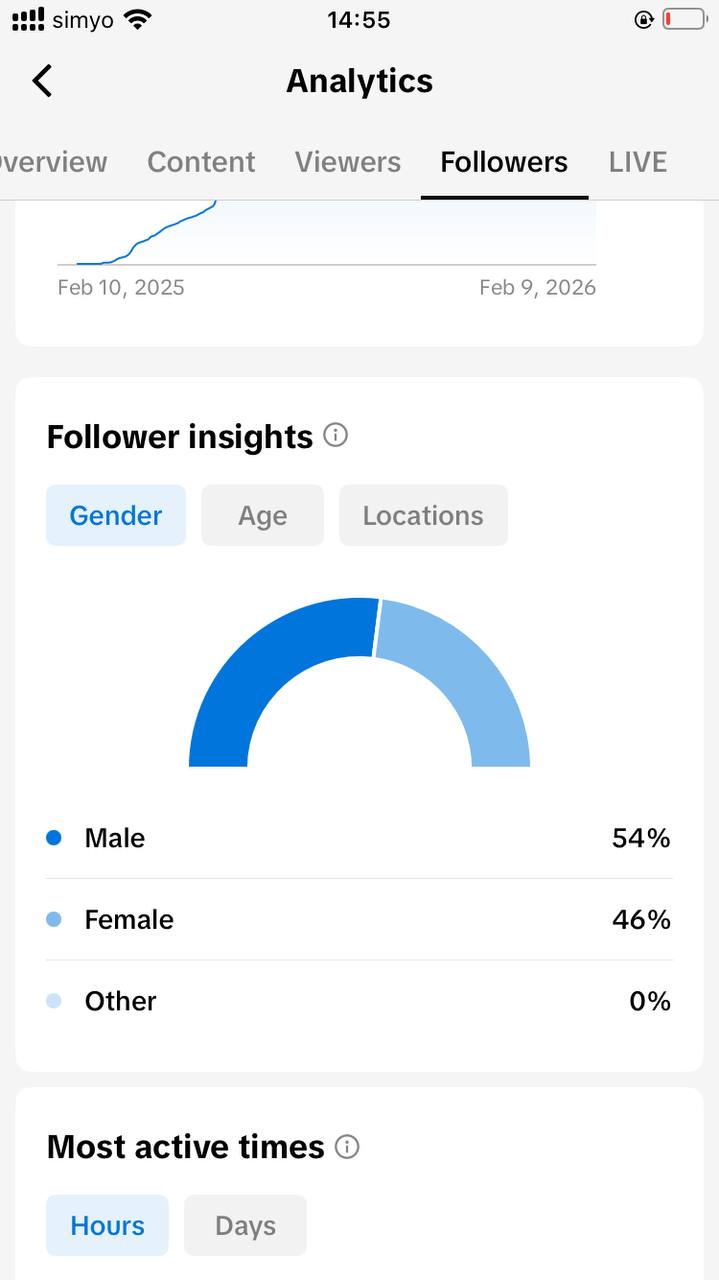Tap the Male dark blue legend dot
Viewport: 719px width, 1280px height.
click(54, 838)
